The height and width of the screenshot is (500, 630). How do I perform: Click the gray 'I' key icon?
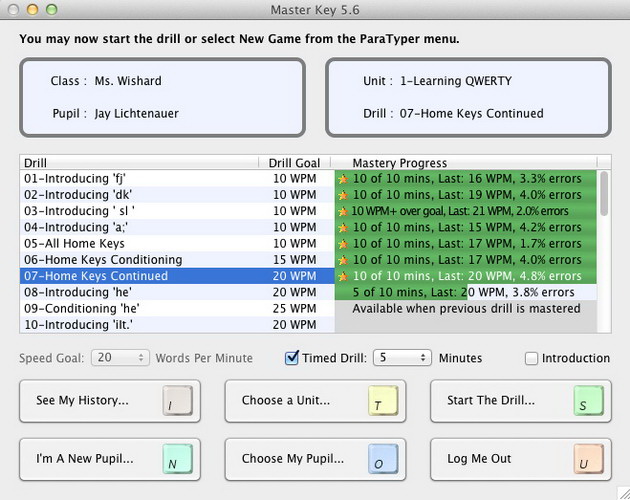[178, 400]
